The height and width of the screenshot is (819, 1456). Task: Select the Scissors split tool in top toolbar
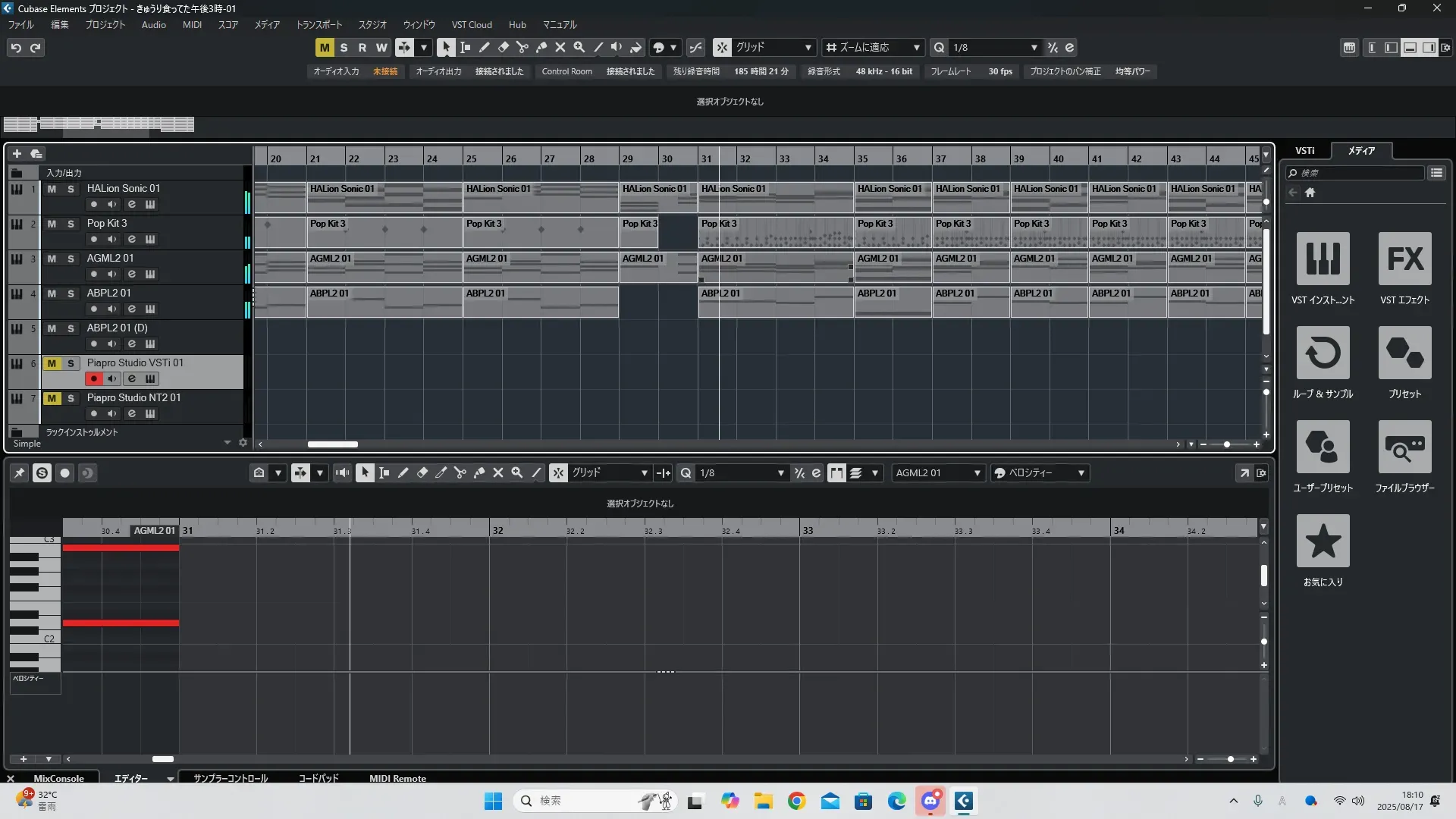point(522,47)
